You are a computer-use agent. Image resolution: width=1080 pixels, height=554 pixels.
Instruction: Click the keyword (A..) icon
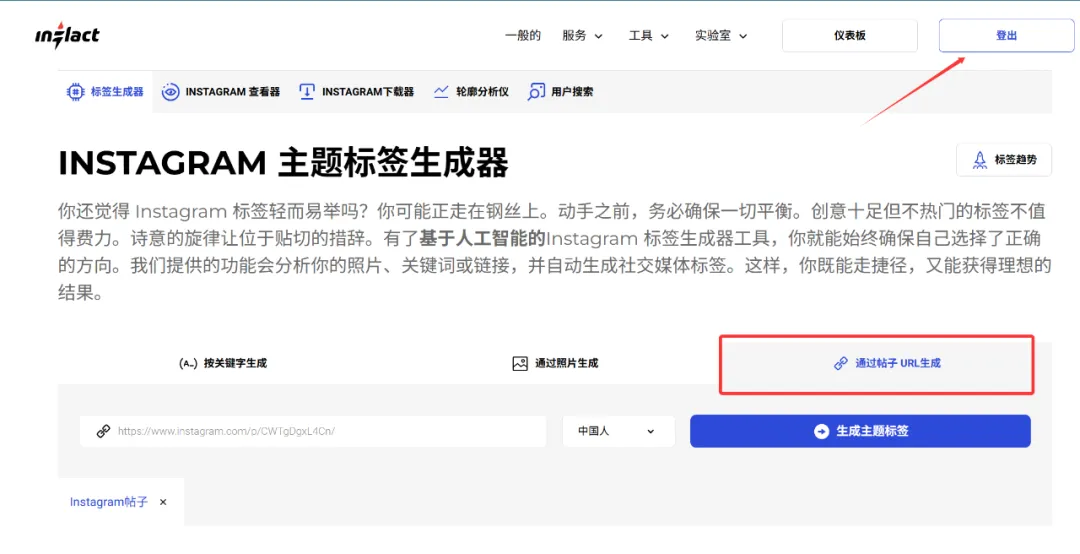(188, 363)
